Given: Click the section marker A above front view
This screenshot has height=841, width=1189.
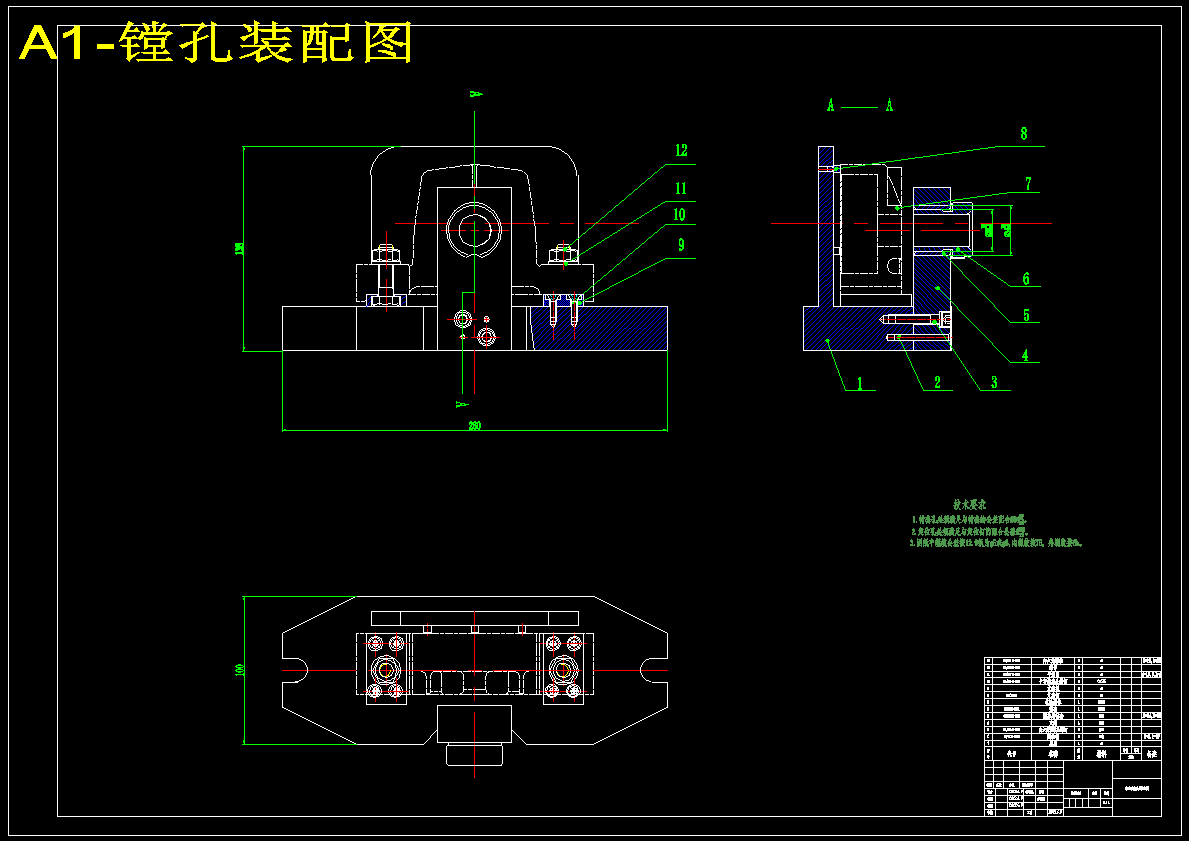Looking at the screenshot, I should point(475,94).
